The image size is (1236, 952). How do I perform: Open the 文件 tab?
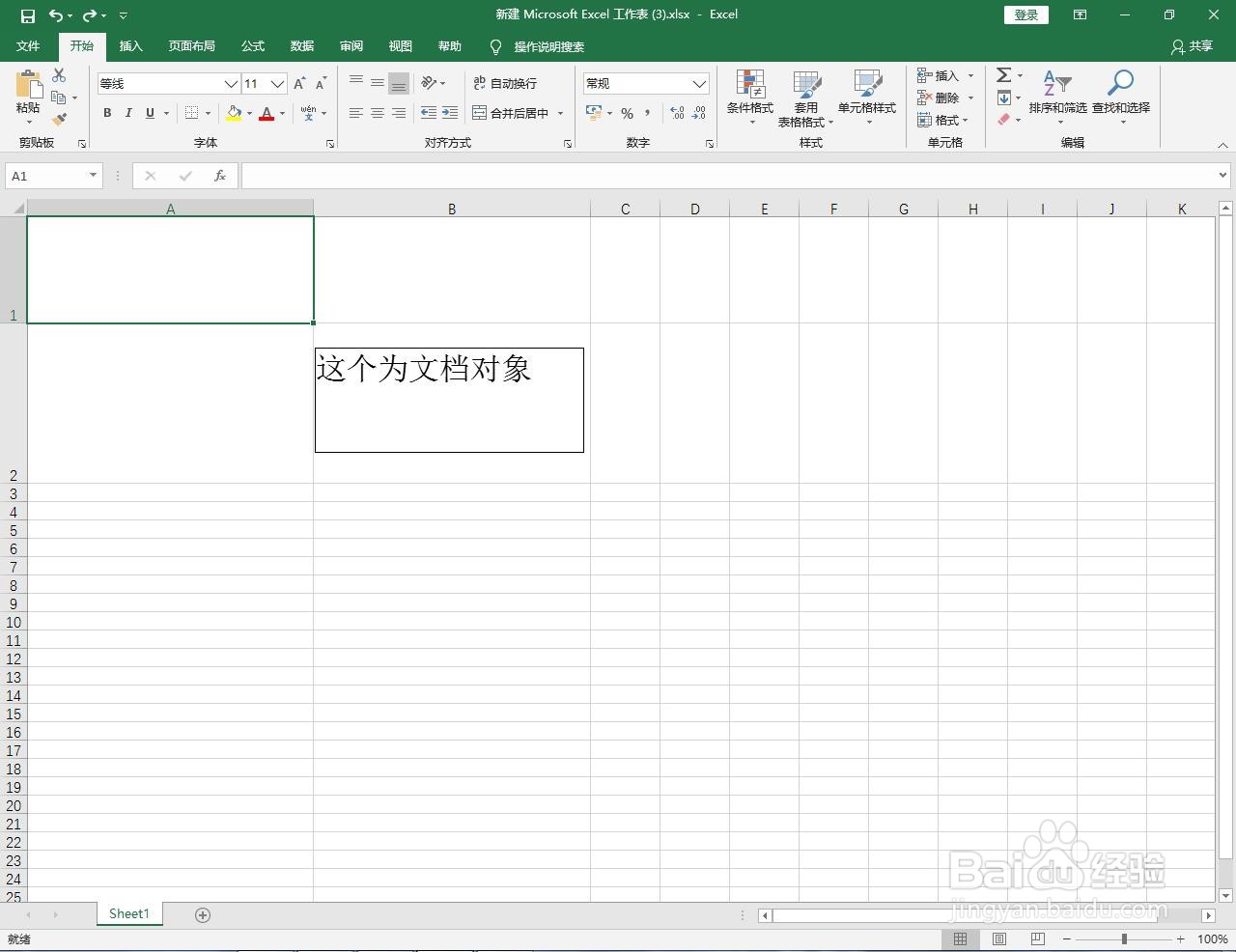coord(28,46)
